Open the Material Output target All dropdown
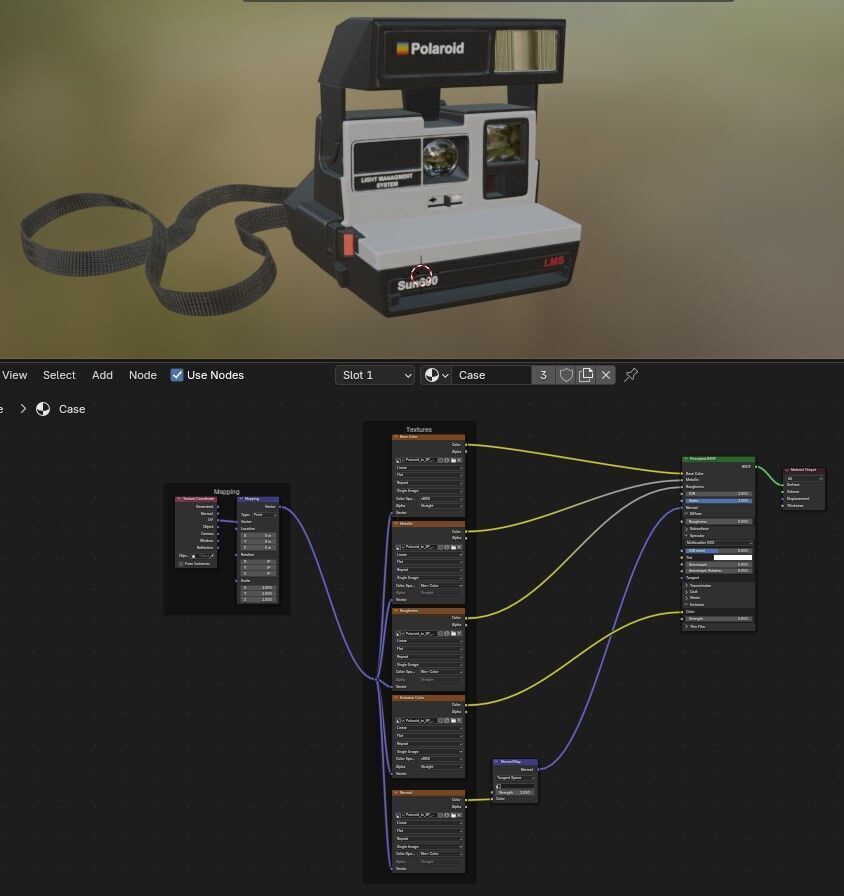The width and height of the screenshot is (844, 896). [805, 478]
